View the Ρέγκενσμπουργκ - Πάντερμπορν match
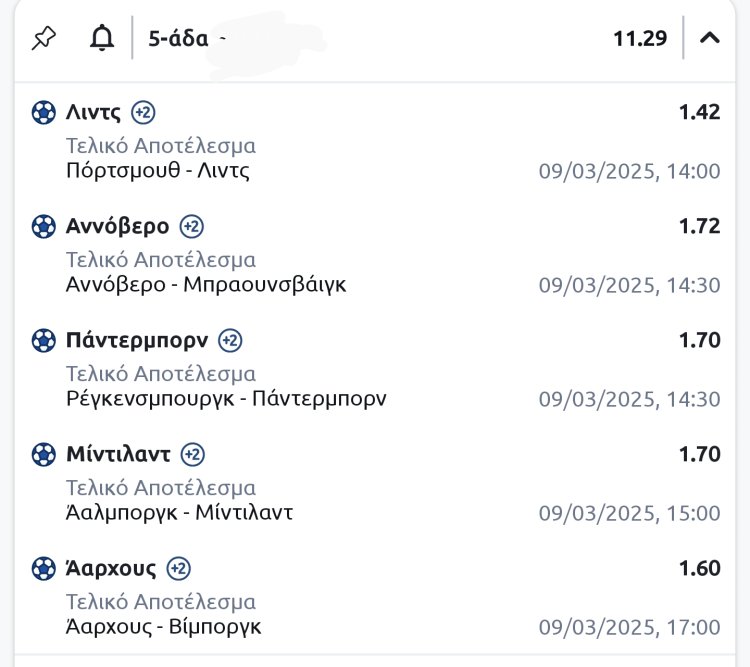 226,399
